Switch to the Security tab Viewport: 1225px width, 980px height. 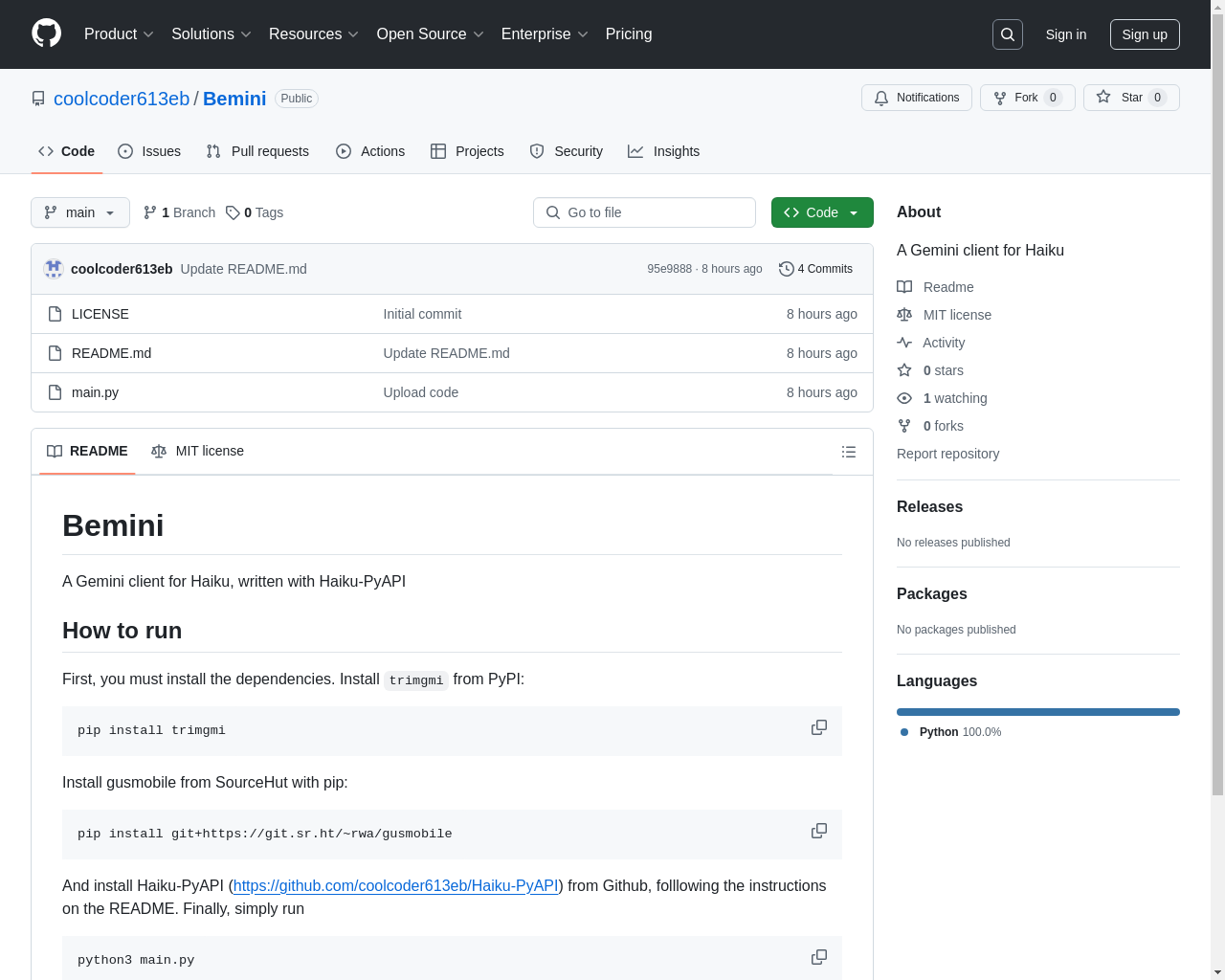567,151
